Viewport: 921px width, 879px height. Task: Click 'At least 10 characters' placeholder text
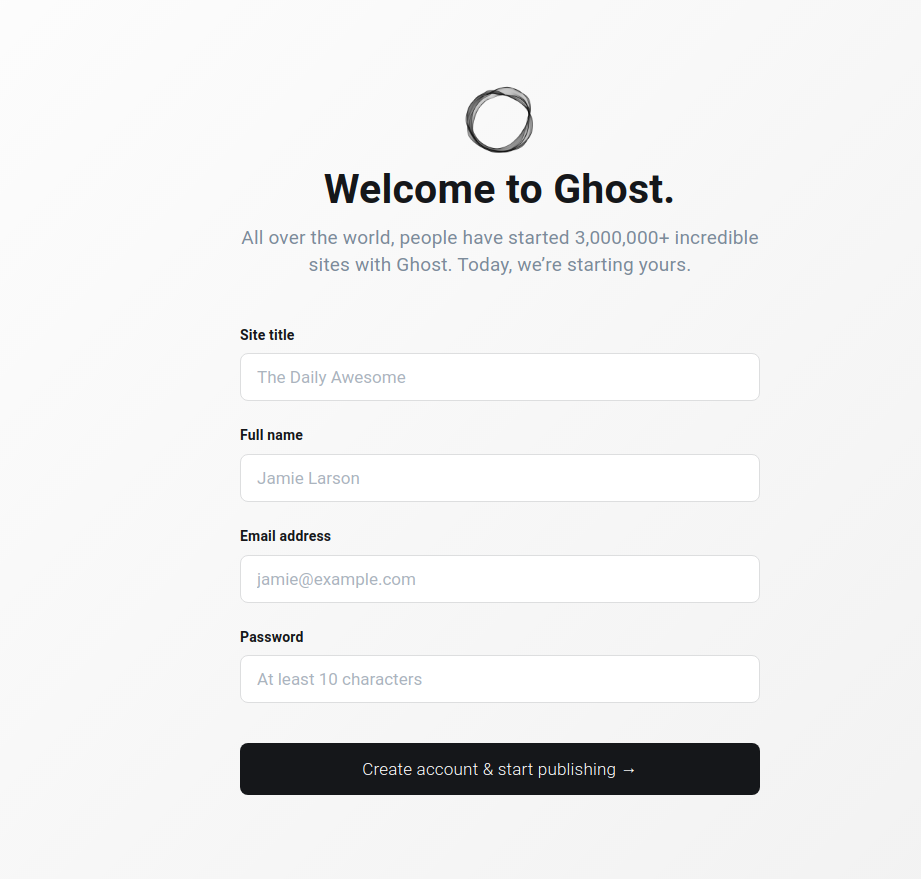click(340, 679)
